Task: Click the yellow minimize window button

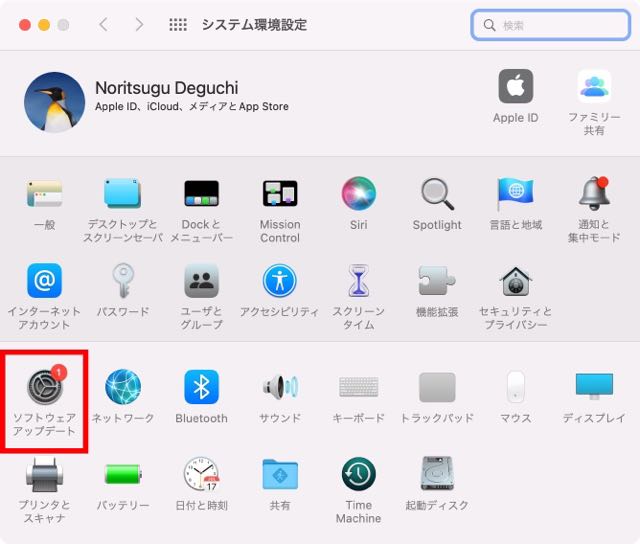Action: pyautogui.click(x=44, y=25)
